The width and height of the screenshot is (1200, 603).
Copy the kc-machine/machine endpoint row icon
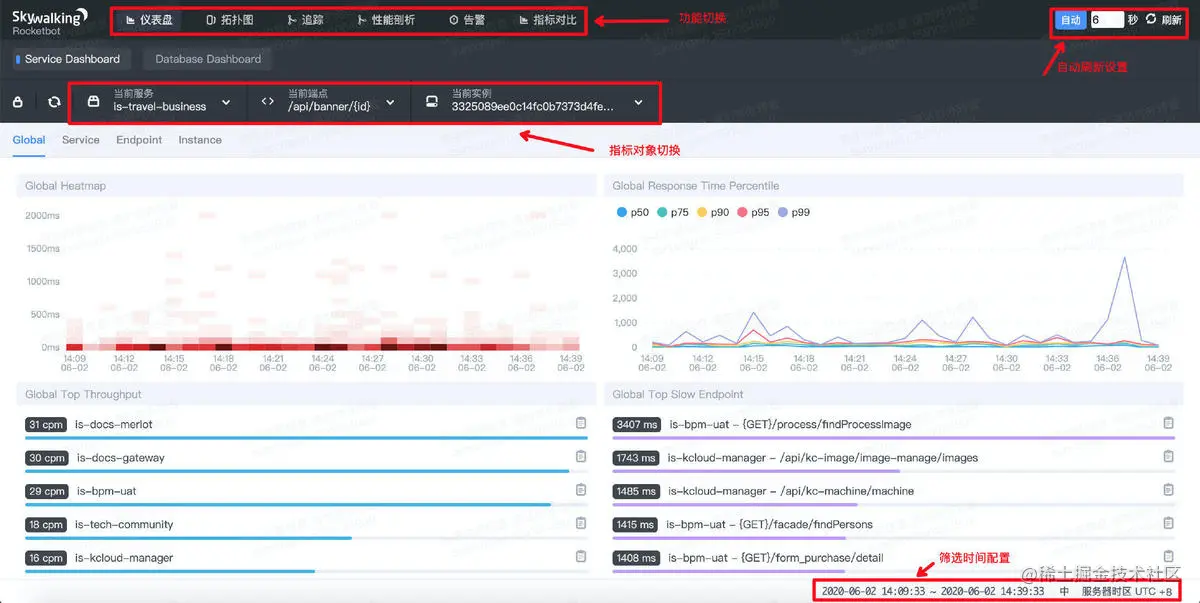1169,490
